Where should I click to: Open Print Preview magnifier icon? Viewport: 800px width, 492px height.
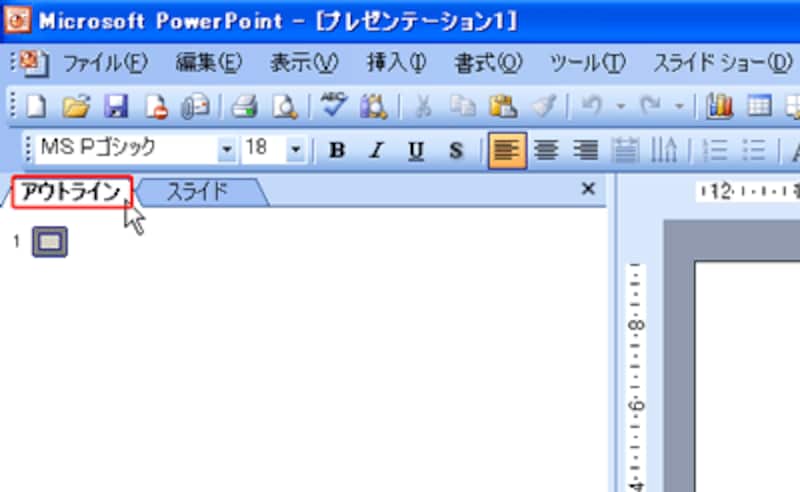coord(284,107)
